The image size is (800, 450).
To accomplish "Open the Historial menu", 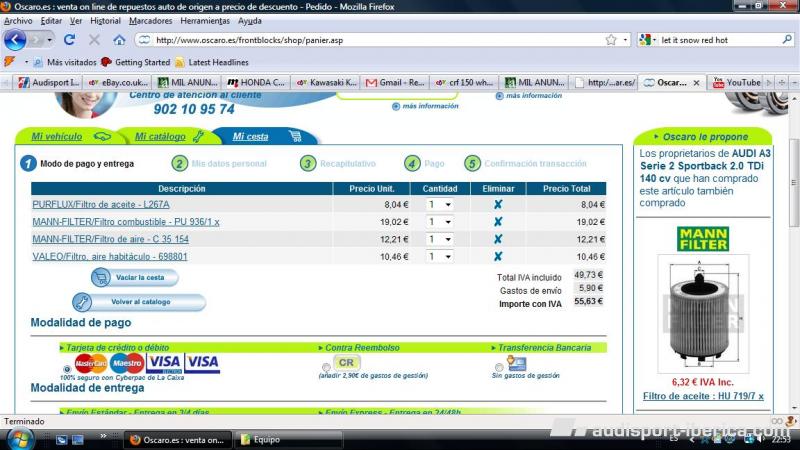I will [x=105, y=21].
